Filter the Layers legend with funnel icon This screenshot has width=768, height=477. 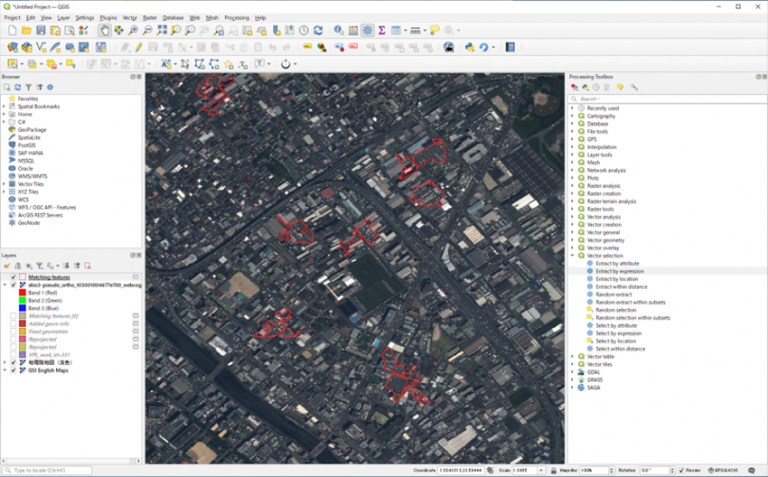[39, 266]
